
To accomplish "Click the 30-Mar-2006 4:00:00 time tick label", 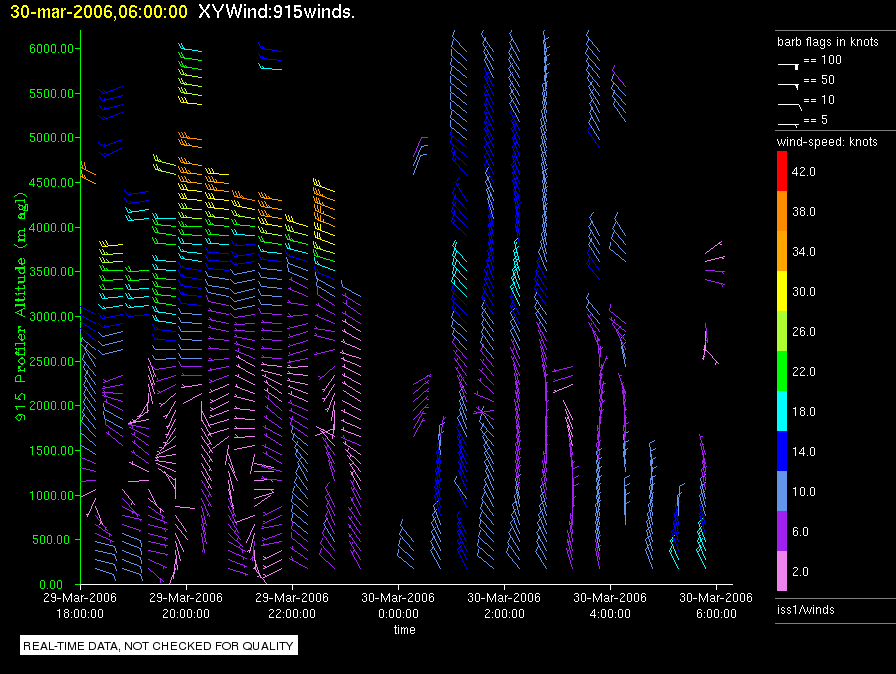I will (x=609, y=606).
